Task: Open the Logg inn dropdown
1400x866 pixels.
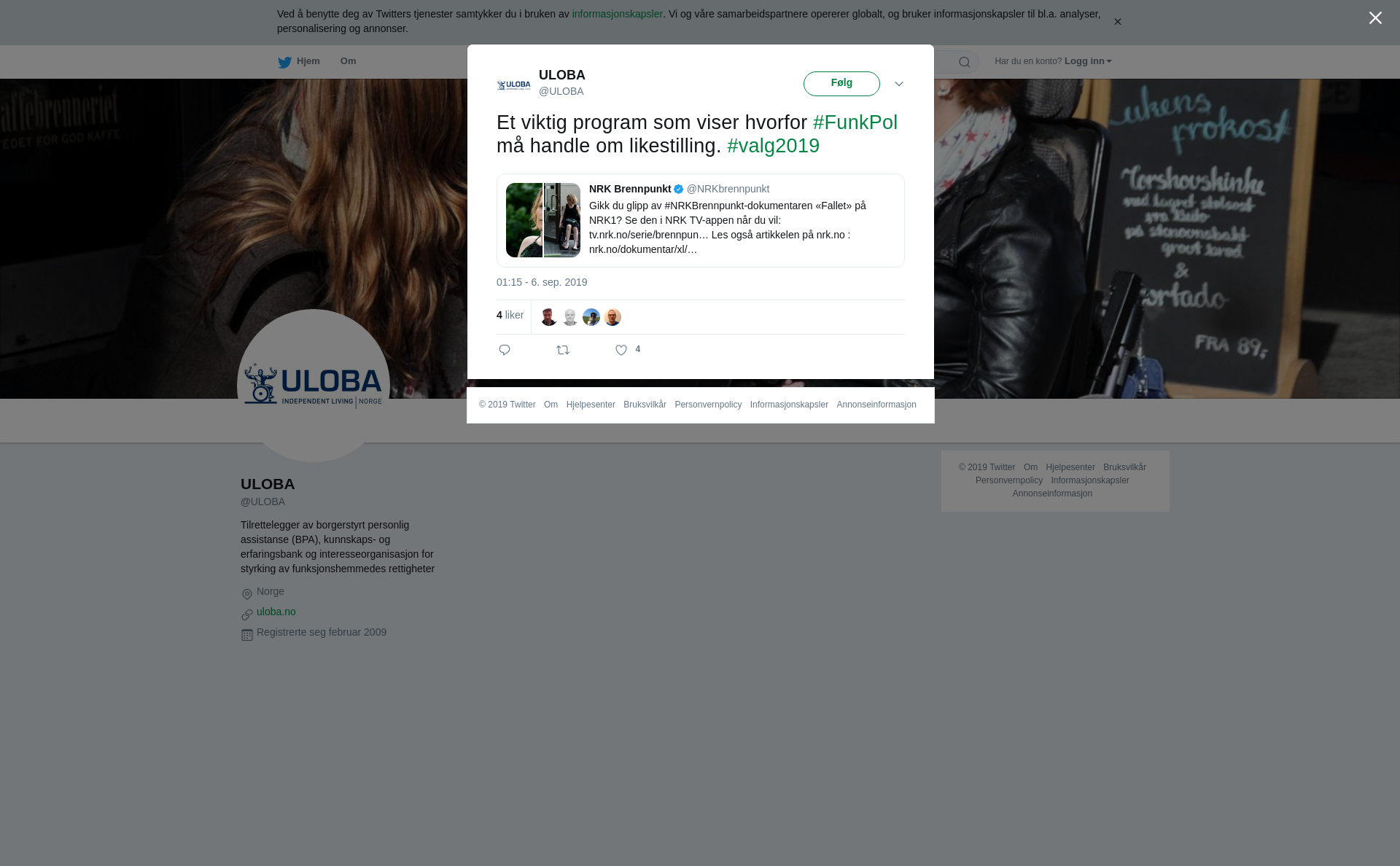Action: coord(1087,61)
